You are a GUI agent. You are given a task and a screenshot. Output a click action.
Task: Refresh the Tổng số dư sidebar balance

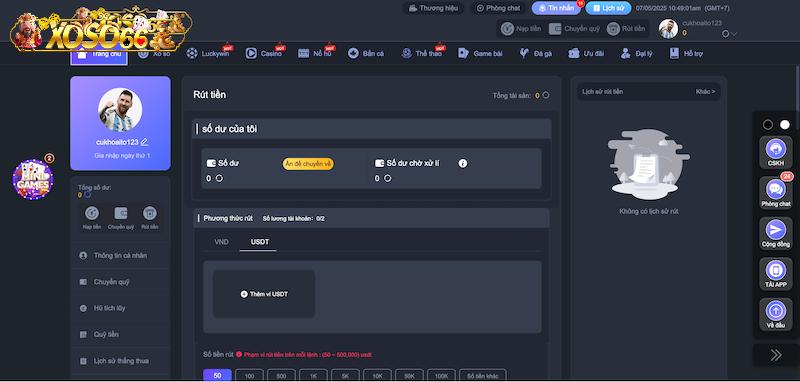pos(87,194)
